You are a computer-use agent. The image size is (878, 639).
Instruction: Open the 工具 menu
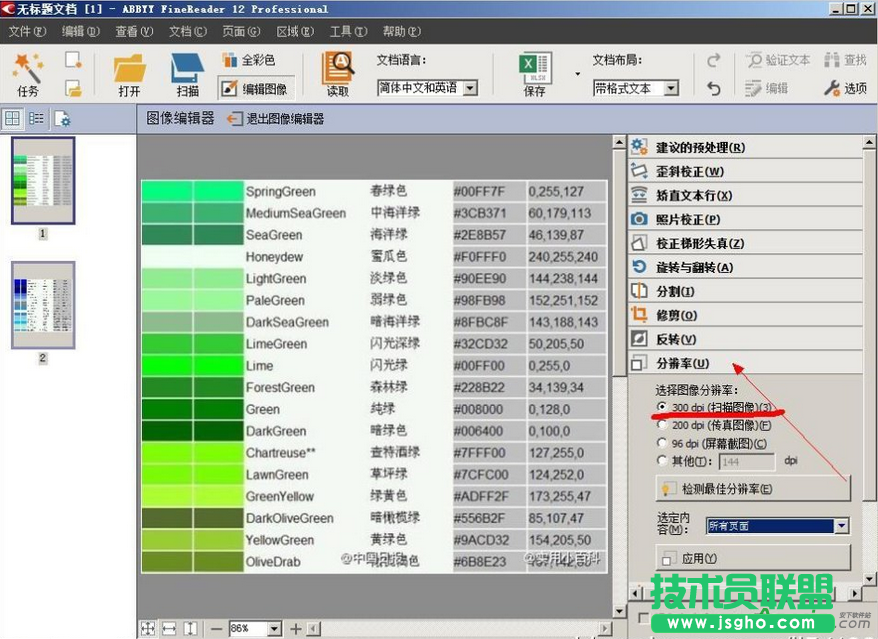pos(347,31)
